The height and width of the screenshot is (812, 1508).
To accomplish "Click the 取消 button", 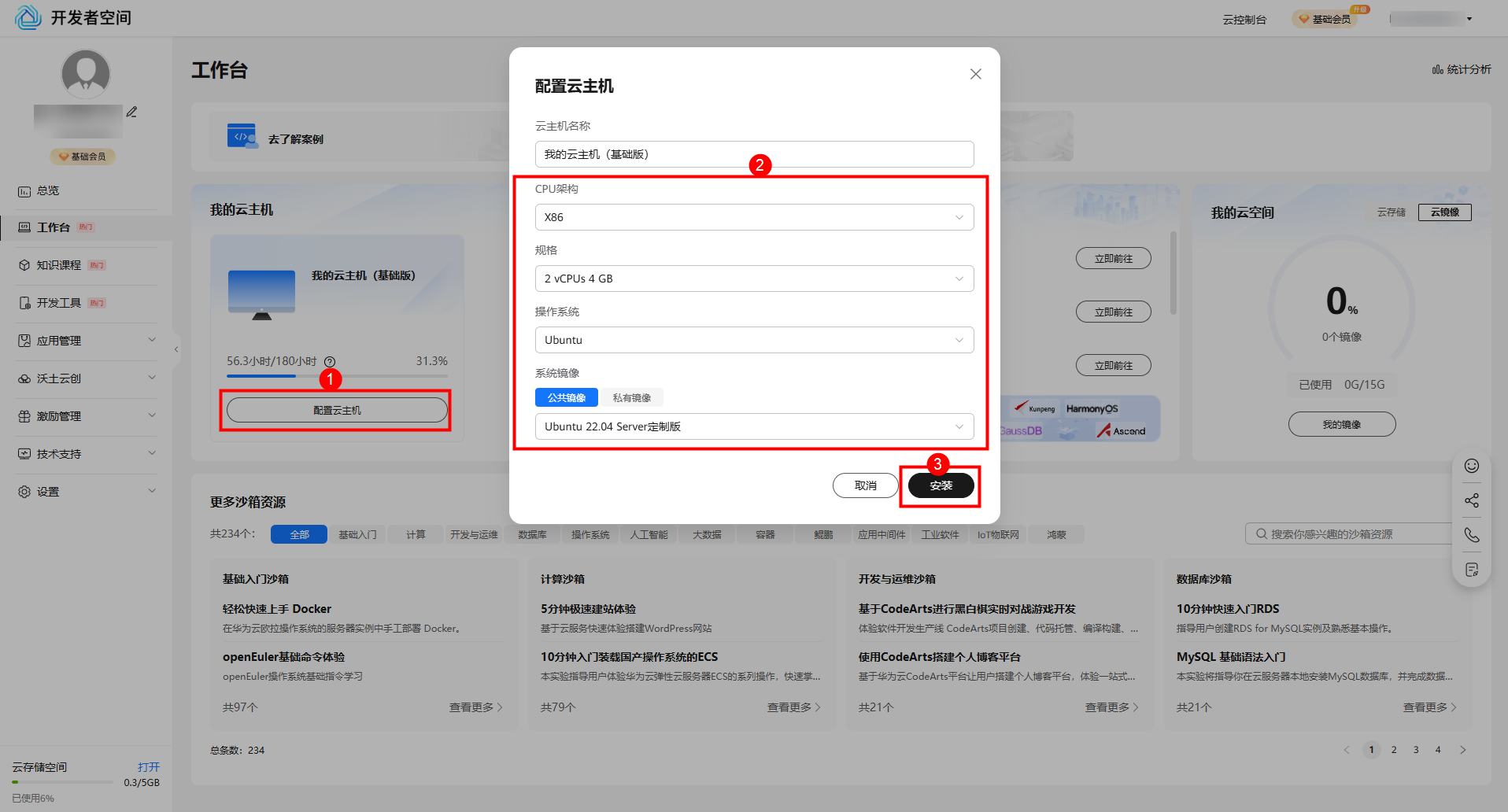I will pos(866,485).
